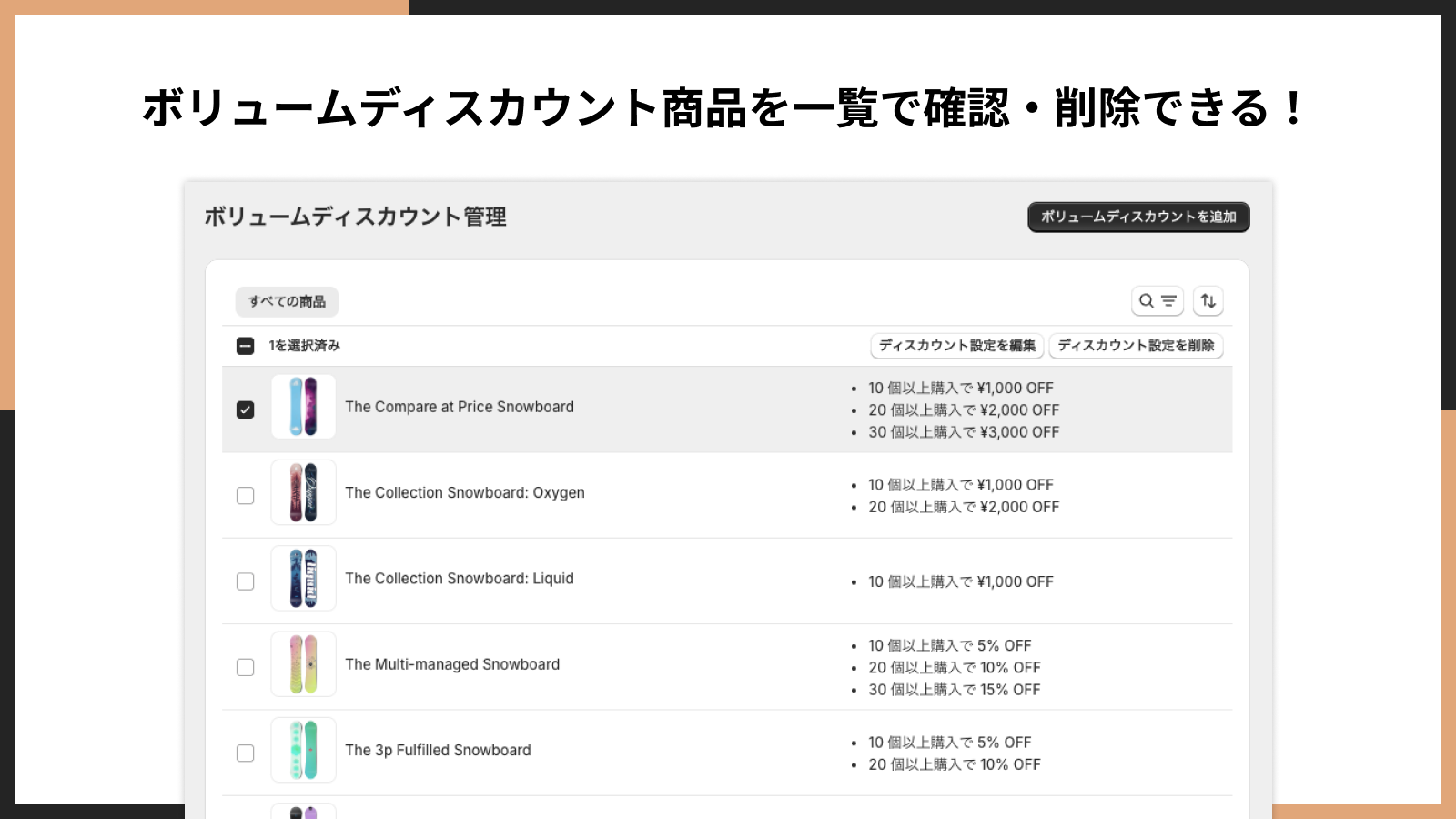Screen dimensions: 1456x819
Task: Check The Multi-managed Snowboard
Action: coord(244,667)
